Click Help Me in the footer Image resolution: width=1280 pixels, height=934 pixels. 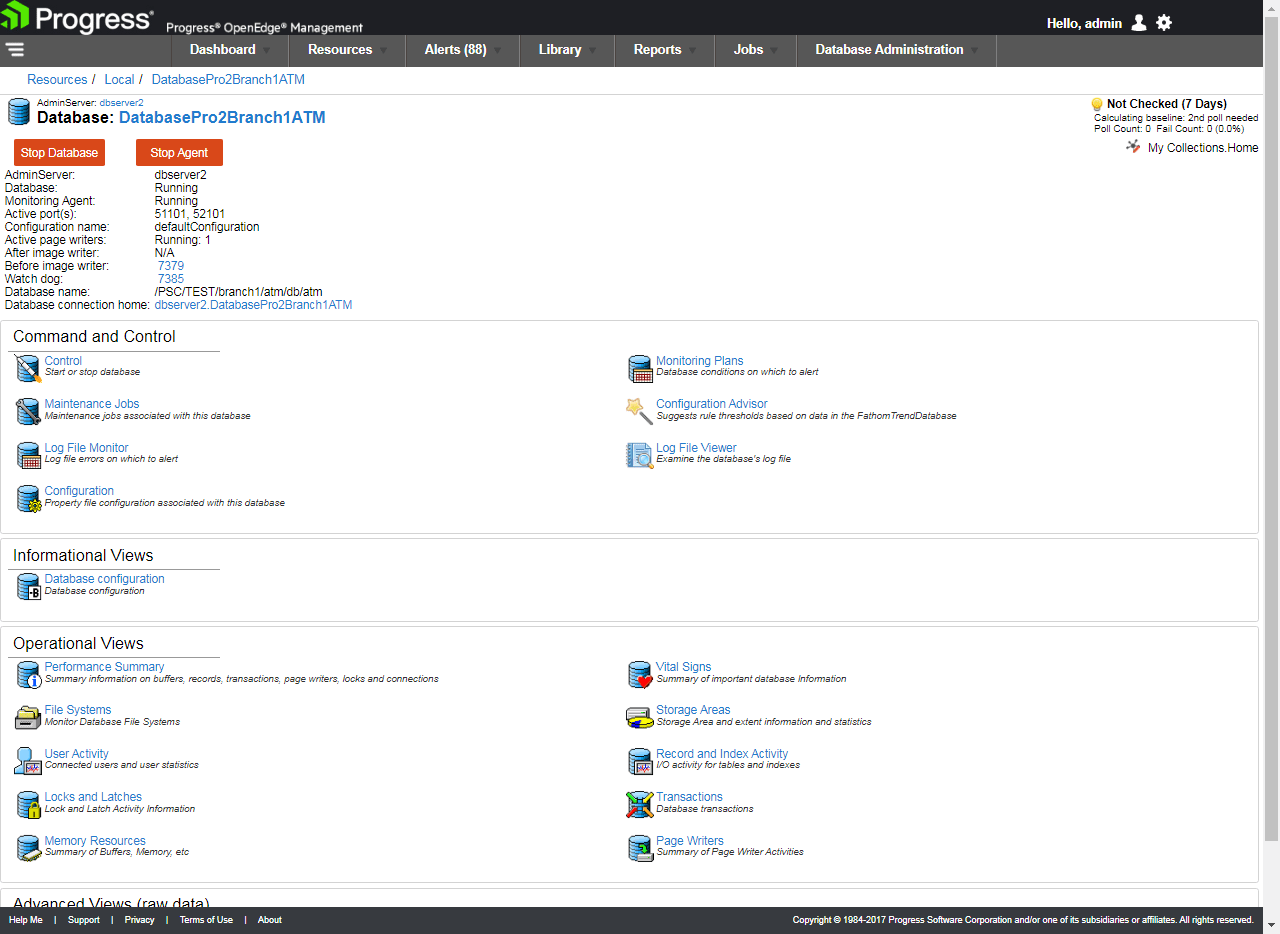[x=26, y=920]
